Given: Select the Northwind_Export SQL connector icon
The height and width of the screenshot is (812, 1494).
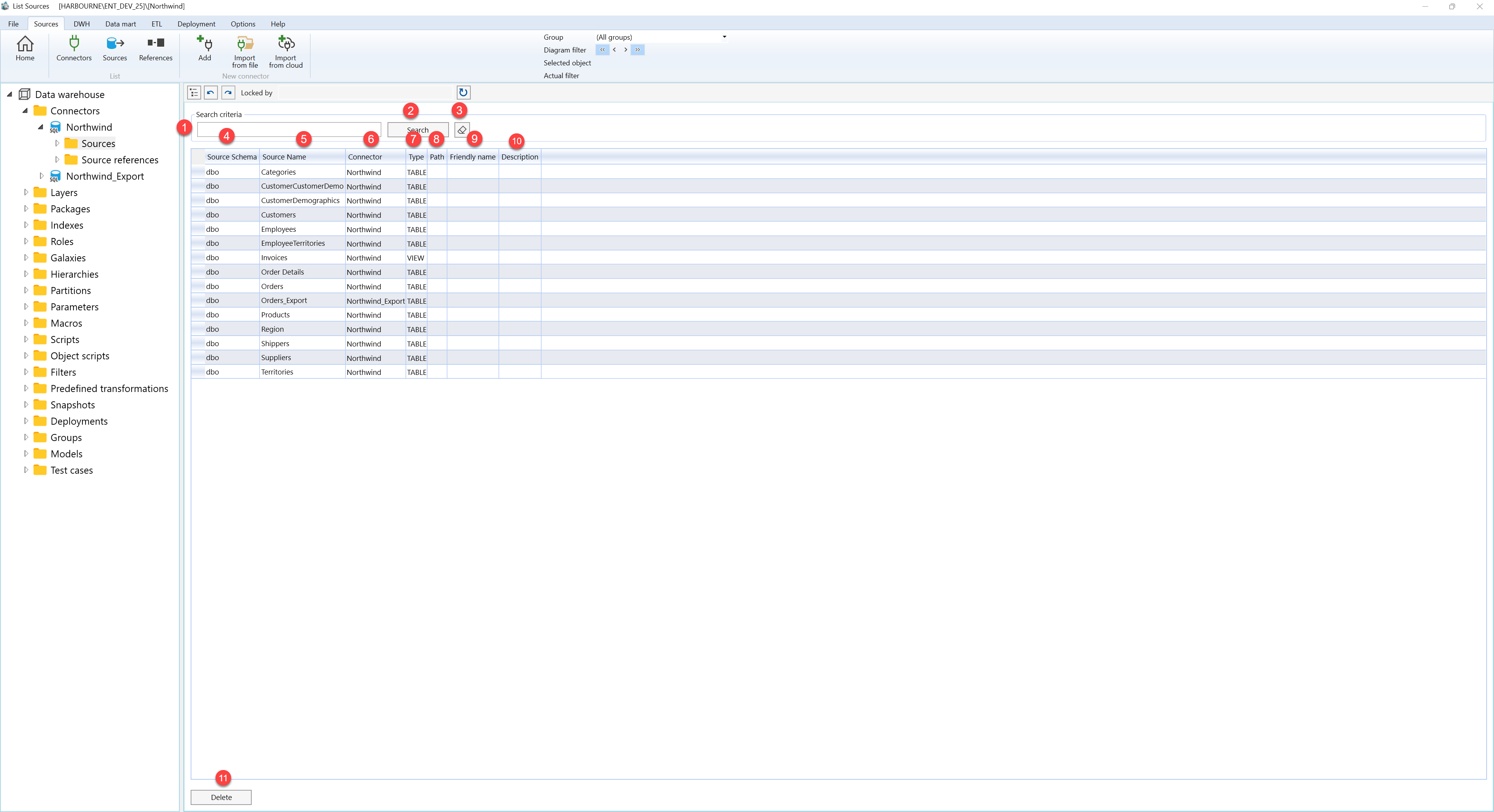Looking at the screenshot, I should (55, 176).
